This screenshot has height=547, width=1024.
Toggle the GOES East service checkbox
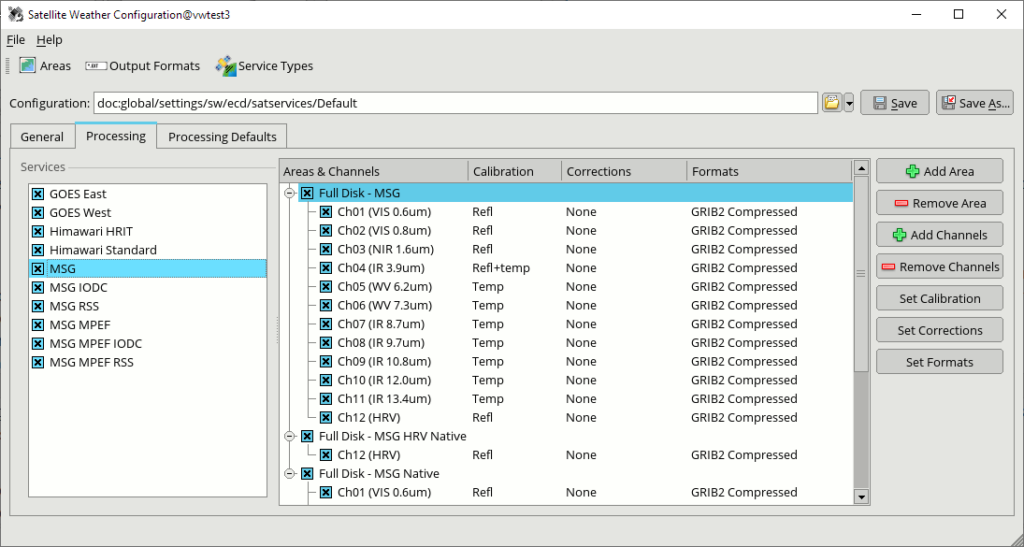[x=38, y=194]
